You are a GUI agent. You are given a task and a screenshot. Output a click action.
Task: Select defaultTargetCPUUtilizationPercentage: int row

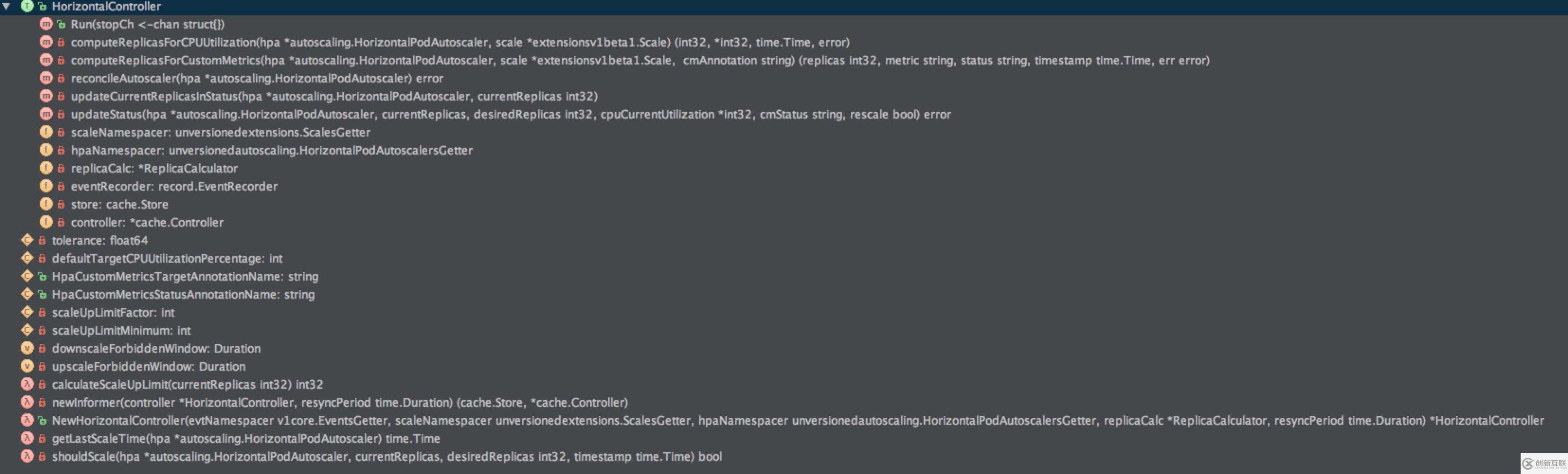(x=167, y=258)
